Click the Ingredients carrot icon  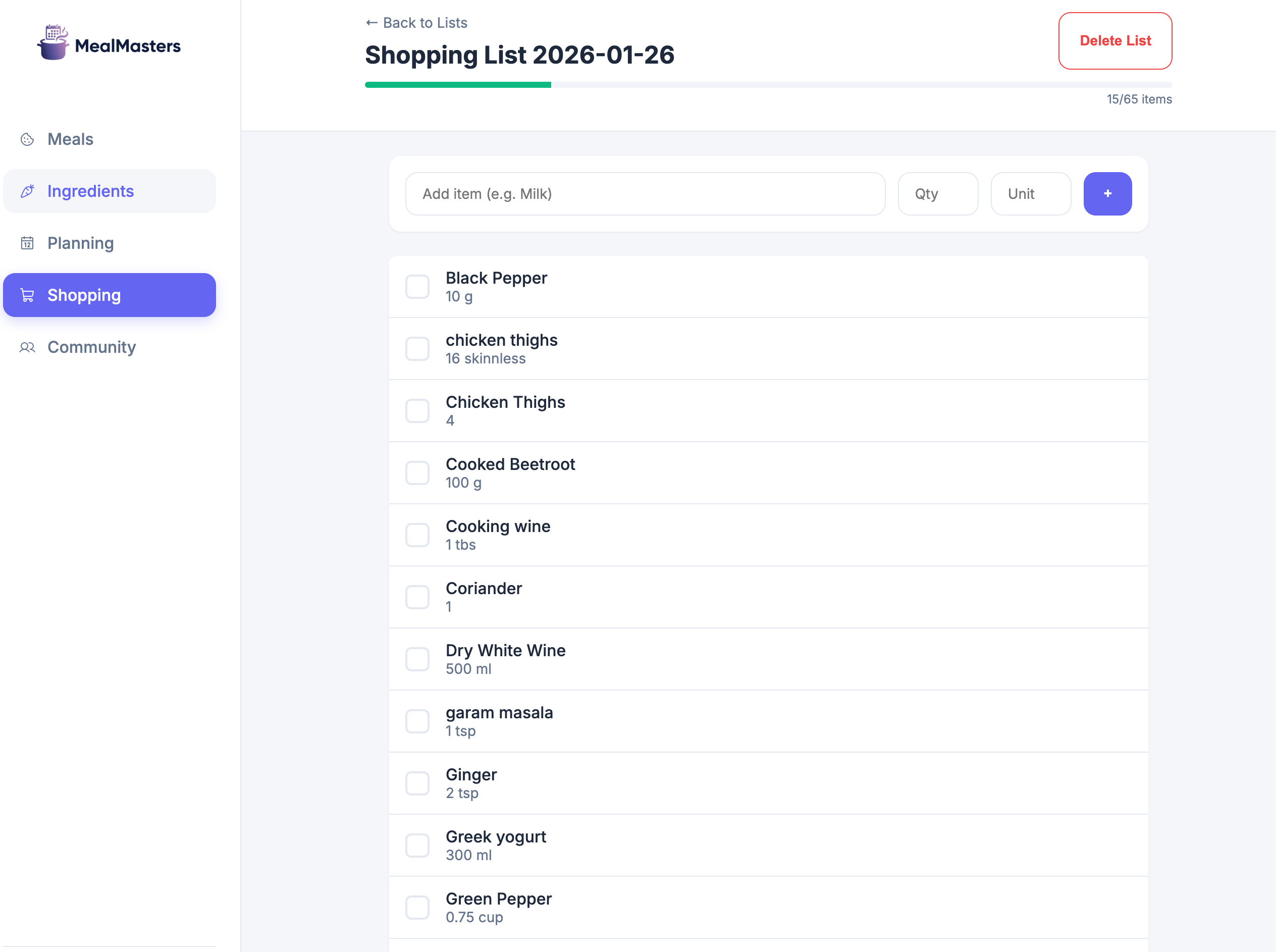[27, 191]
